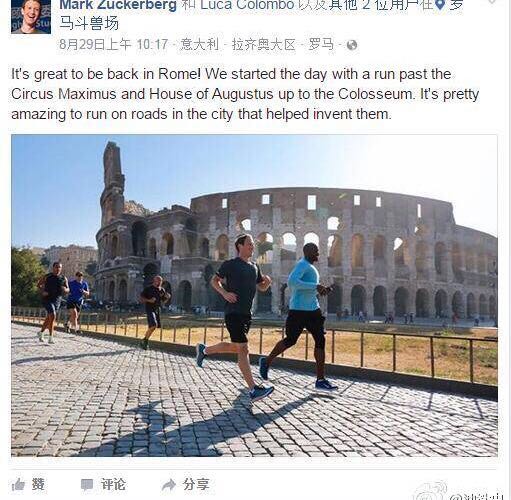Open Luca Colombo's tagged profile link
Screen dimensions: 511x500
[247, 5]
